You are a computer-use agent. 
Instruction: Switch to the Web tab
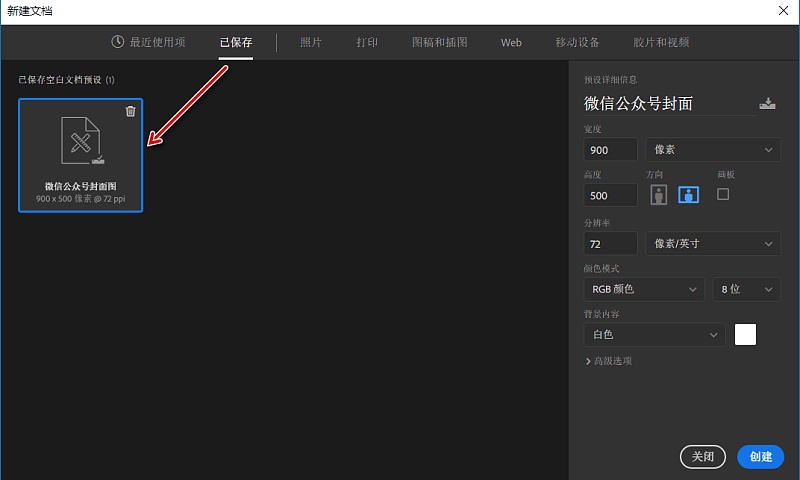pyautogui.click(x=511, y=43)
